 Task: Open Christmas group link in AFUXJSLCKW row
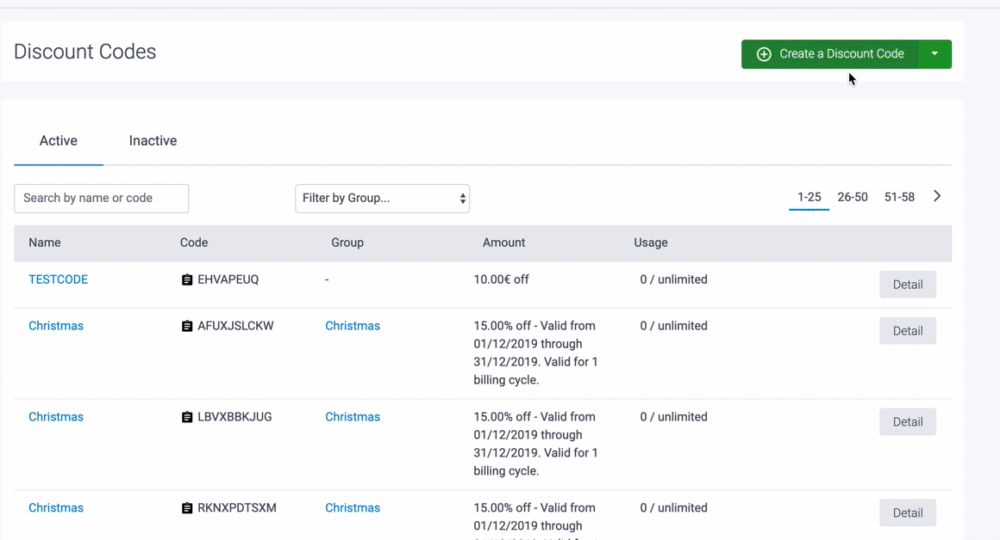[352, 326]
